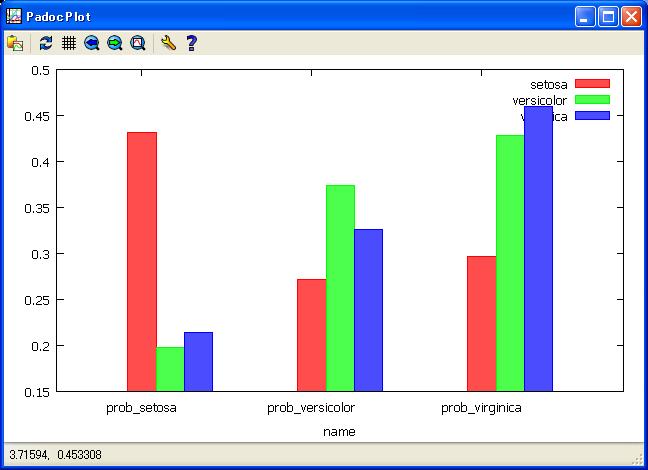This screenshot has height=470, width=648.
Task: Click the red bar in prob_setosa group
Action: (x=141, y=260)
